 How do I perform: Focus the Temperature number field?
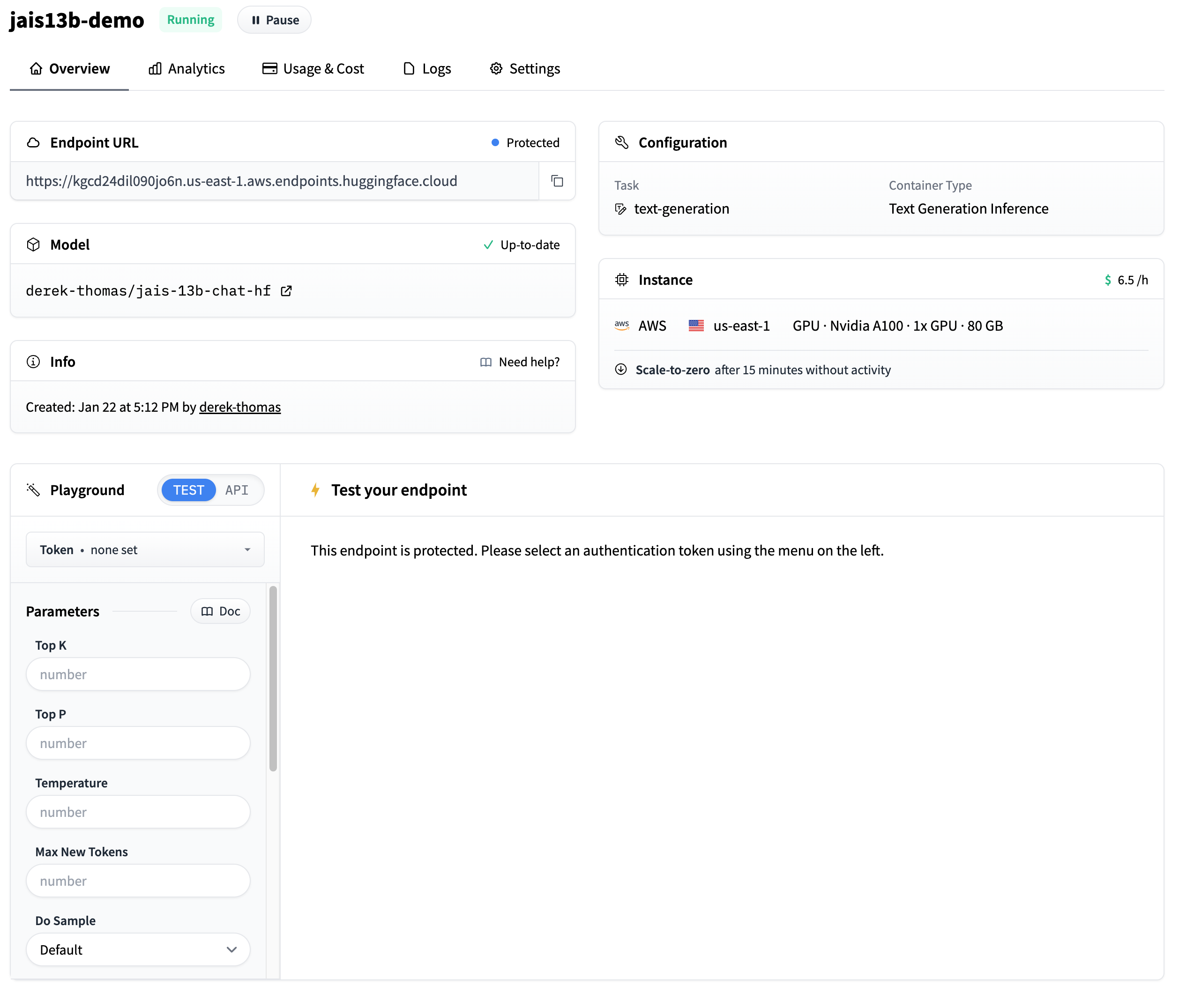[x=138, y=812]
